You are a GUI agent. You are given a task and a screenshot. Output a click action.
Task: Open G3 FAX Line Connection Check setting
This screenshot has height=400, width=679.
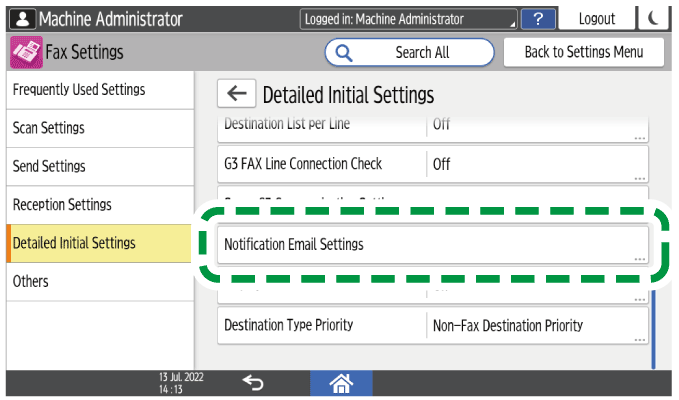tap(433, 164)
